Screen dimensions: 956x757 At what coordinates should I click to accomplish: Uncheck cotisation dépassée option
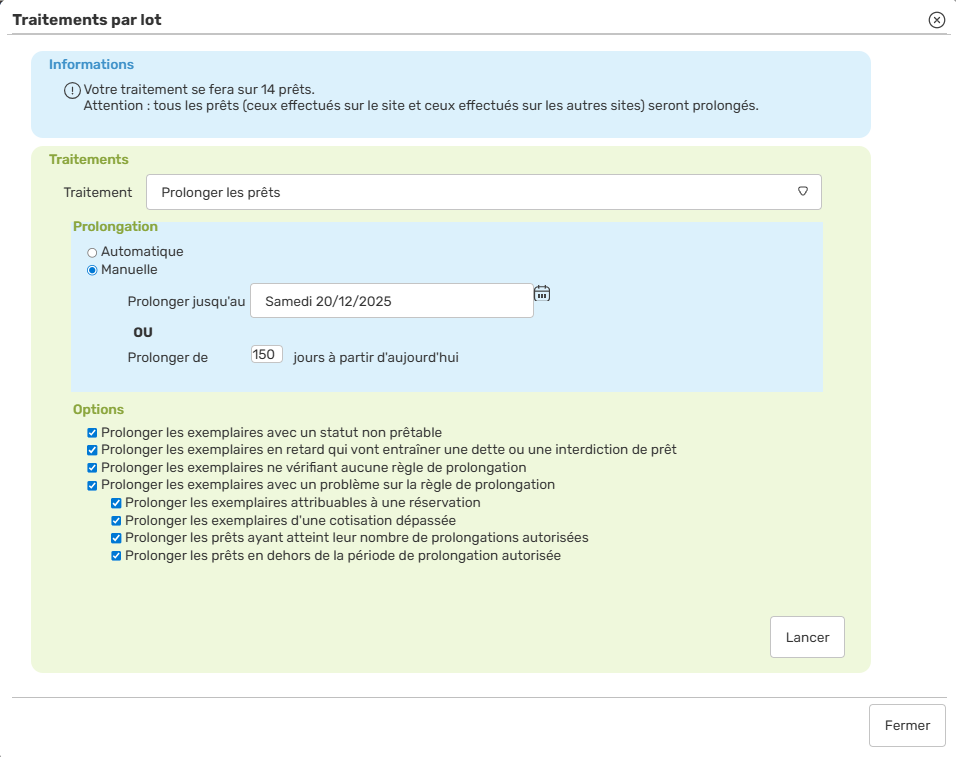click(x=116, y=521)
